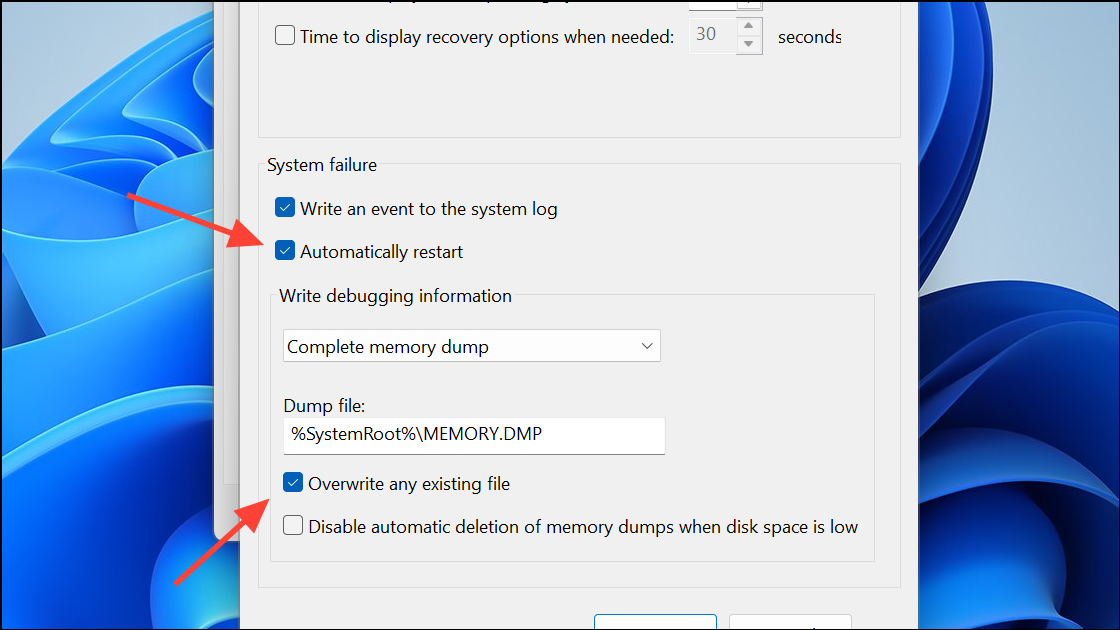
Task: Click the dropdown chevron arrow
Action: pyautogui.click(x=645, y=345)
